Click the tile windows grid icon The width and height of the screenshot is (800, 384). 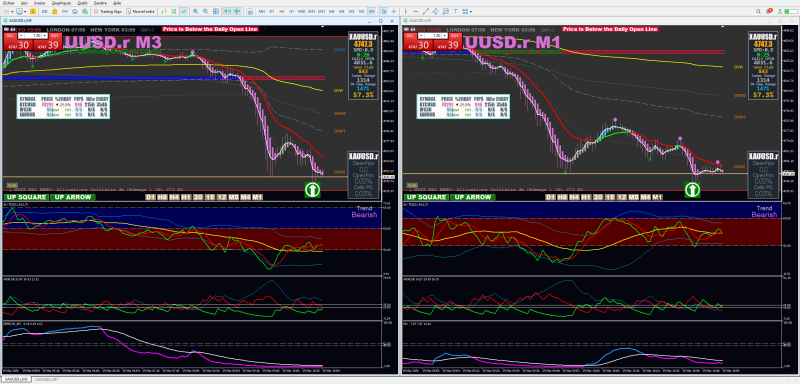click(216, 11)
